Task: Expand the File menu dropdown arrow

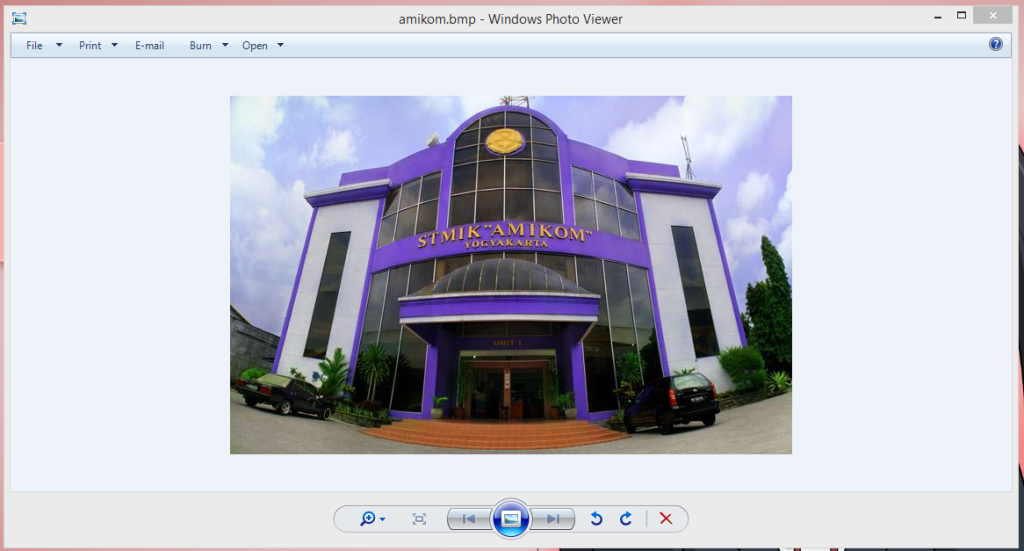Action: [59, 45]
